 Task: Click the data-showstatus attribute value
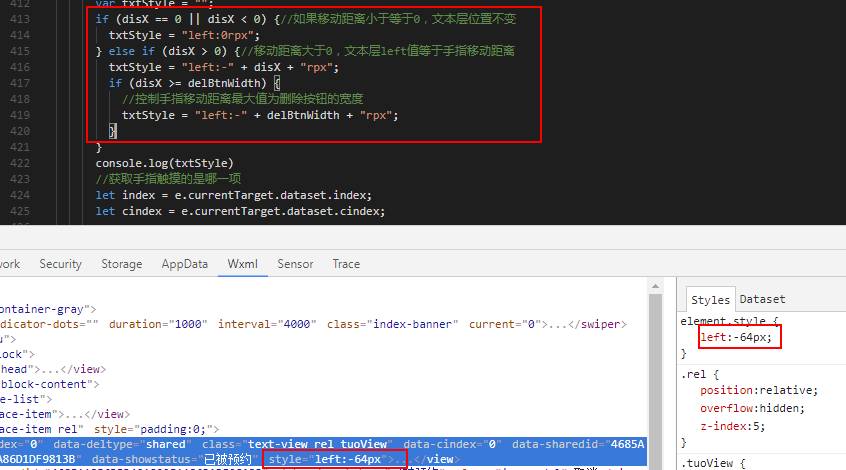[228, 459]
